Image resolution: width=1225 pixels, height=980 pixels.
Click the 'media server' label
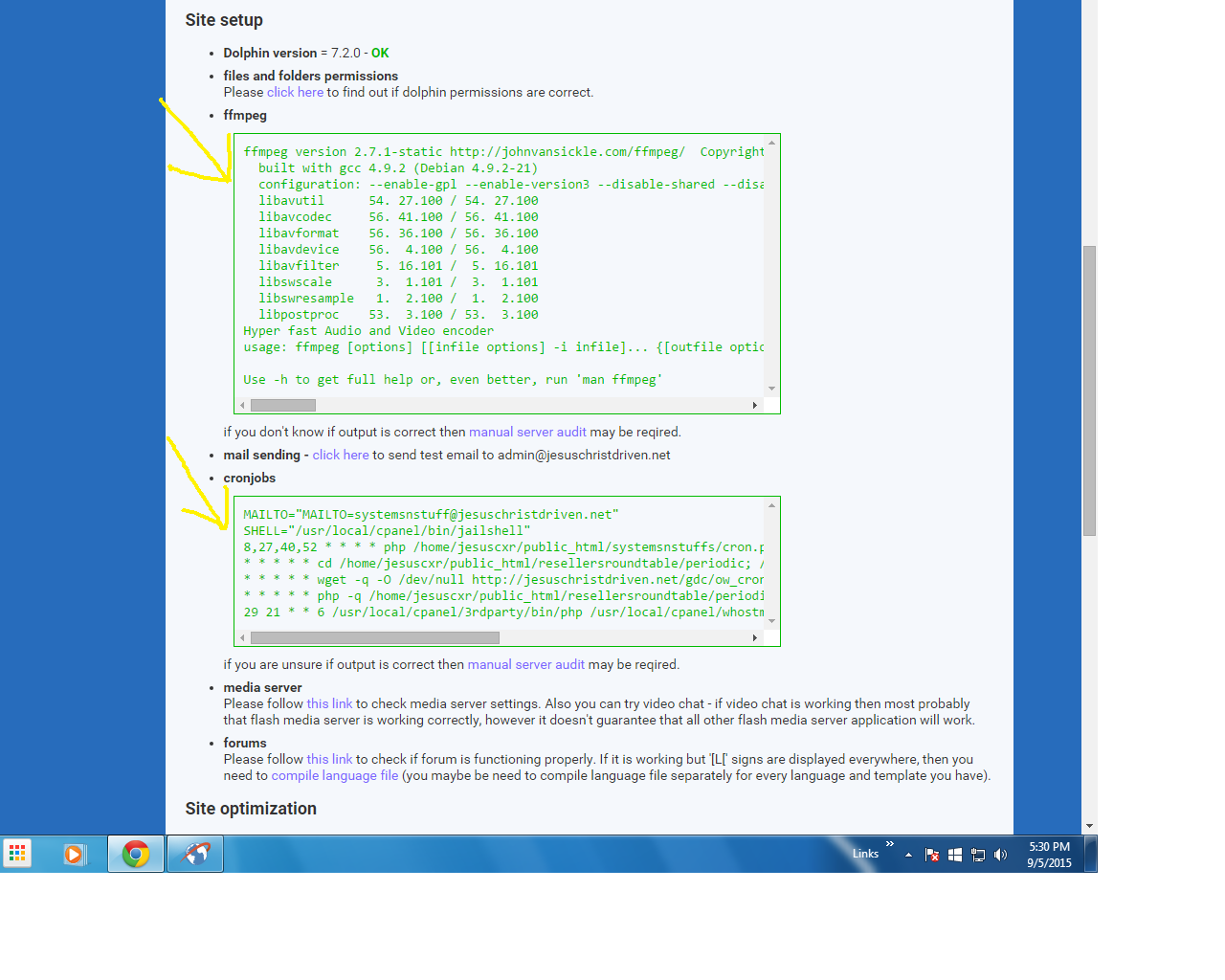tap(263, 687)
